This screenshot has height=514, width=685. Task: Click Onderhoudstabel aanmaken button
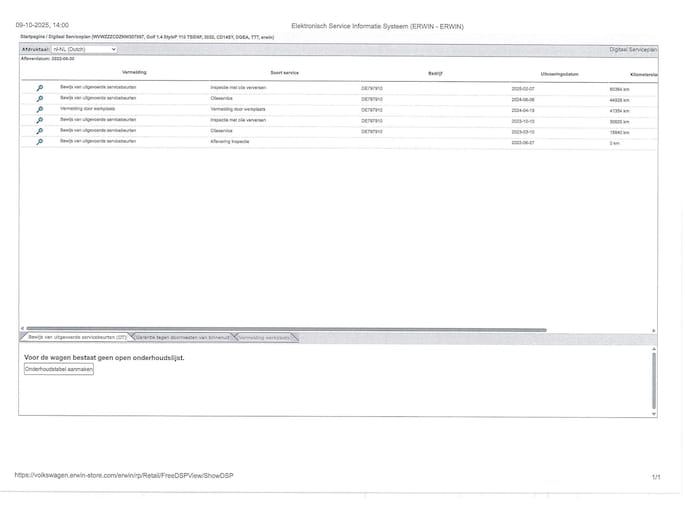tap(58, 369)
